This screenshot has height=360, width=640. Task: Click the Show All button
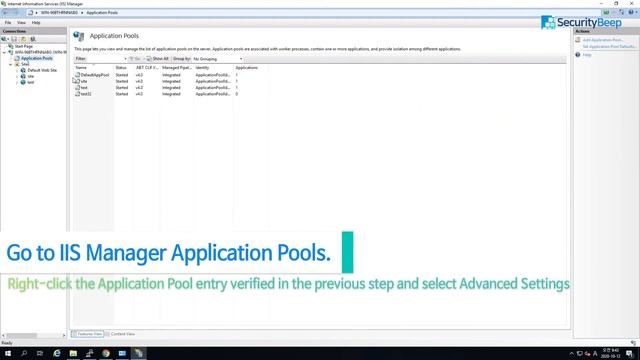click(158, 59)
